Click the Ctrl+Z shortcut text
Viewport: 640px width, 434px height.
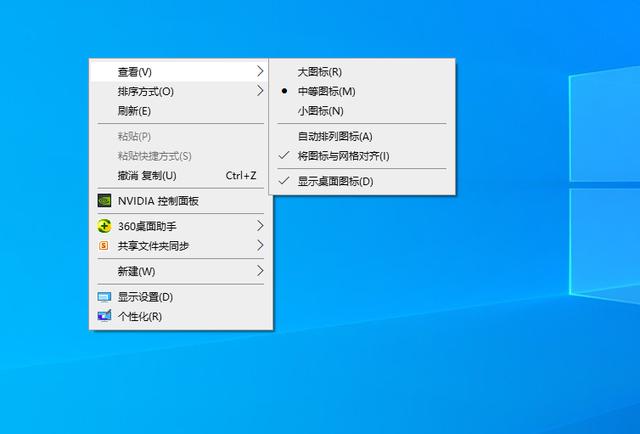tap(241, 176)
